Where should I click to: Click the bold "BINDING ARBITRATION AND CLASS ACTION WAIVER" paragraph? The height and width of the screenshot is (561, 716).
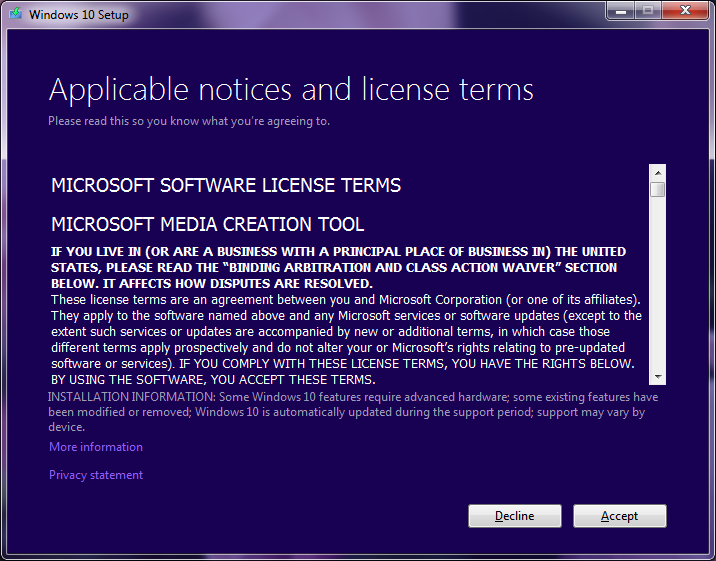[338, 267]
